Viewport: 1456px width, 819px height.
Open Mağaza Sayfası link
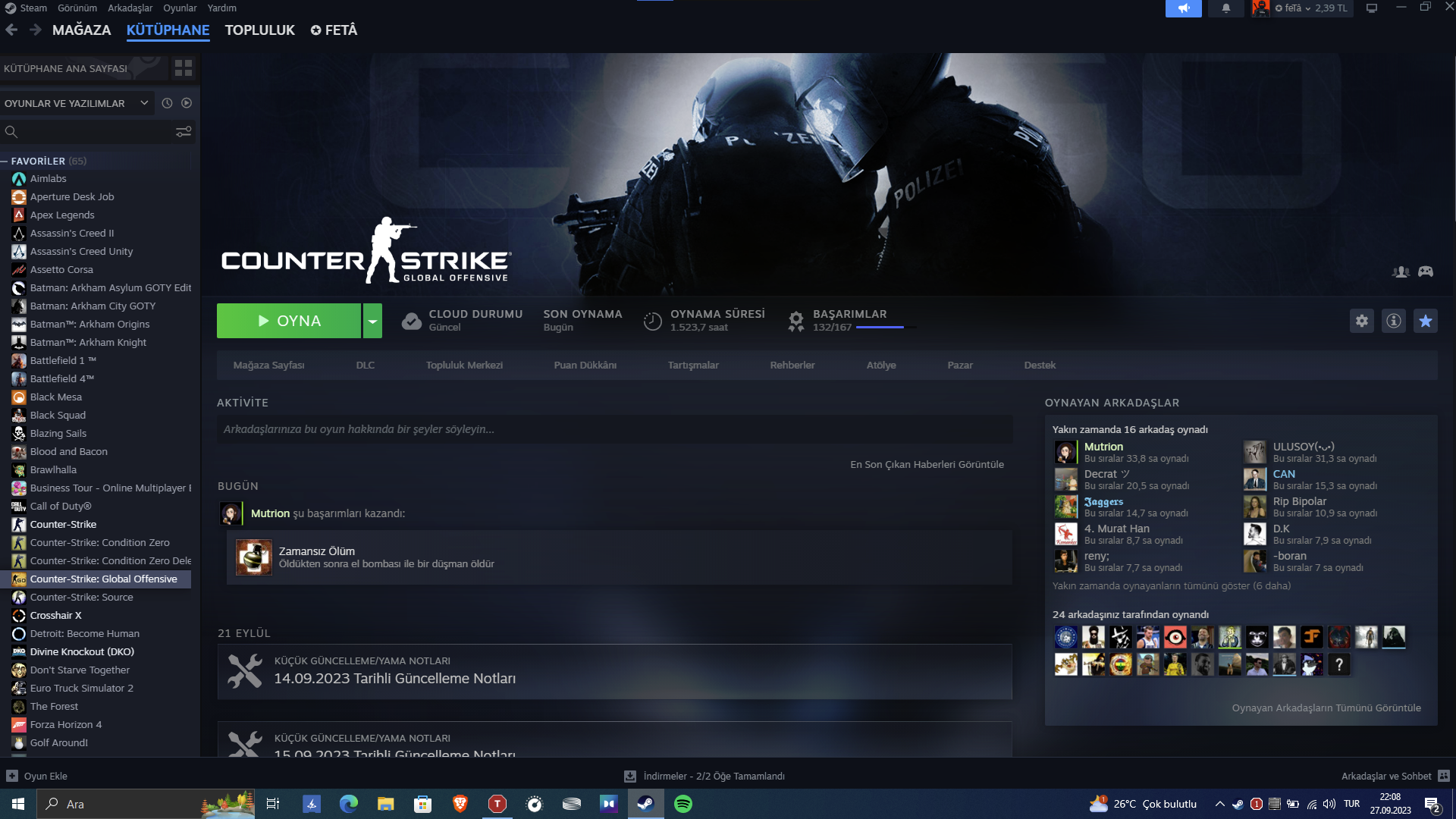coord(269,366)
